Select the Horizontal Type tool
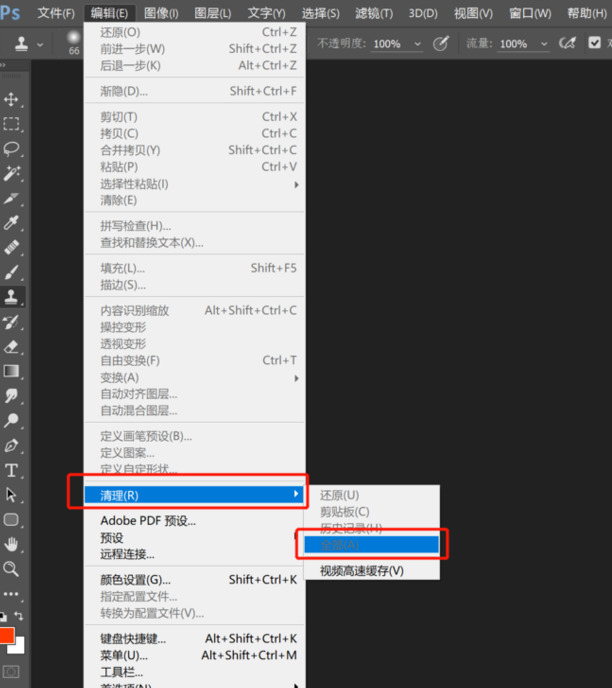 pyautogui.click(x=11, y=470)
